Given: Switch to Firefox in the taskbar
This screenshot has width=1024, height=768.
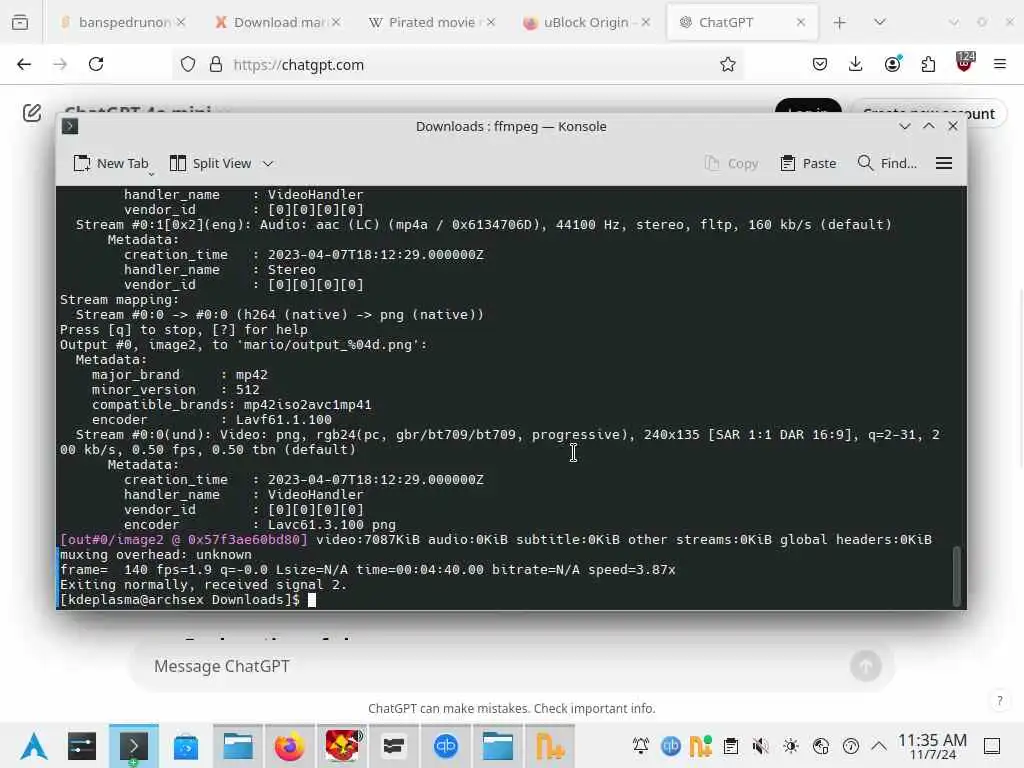Looking at the screenshot, I should (x=289, y=746).
